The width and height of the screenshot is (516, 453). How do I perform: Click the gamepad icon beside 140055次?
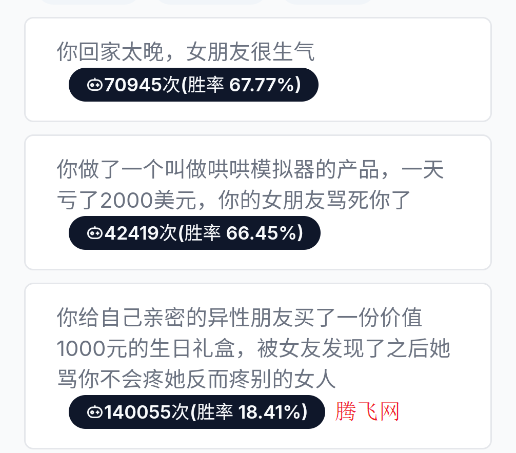(95, 412)
